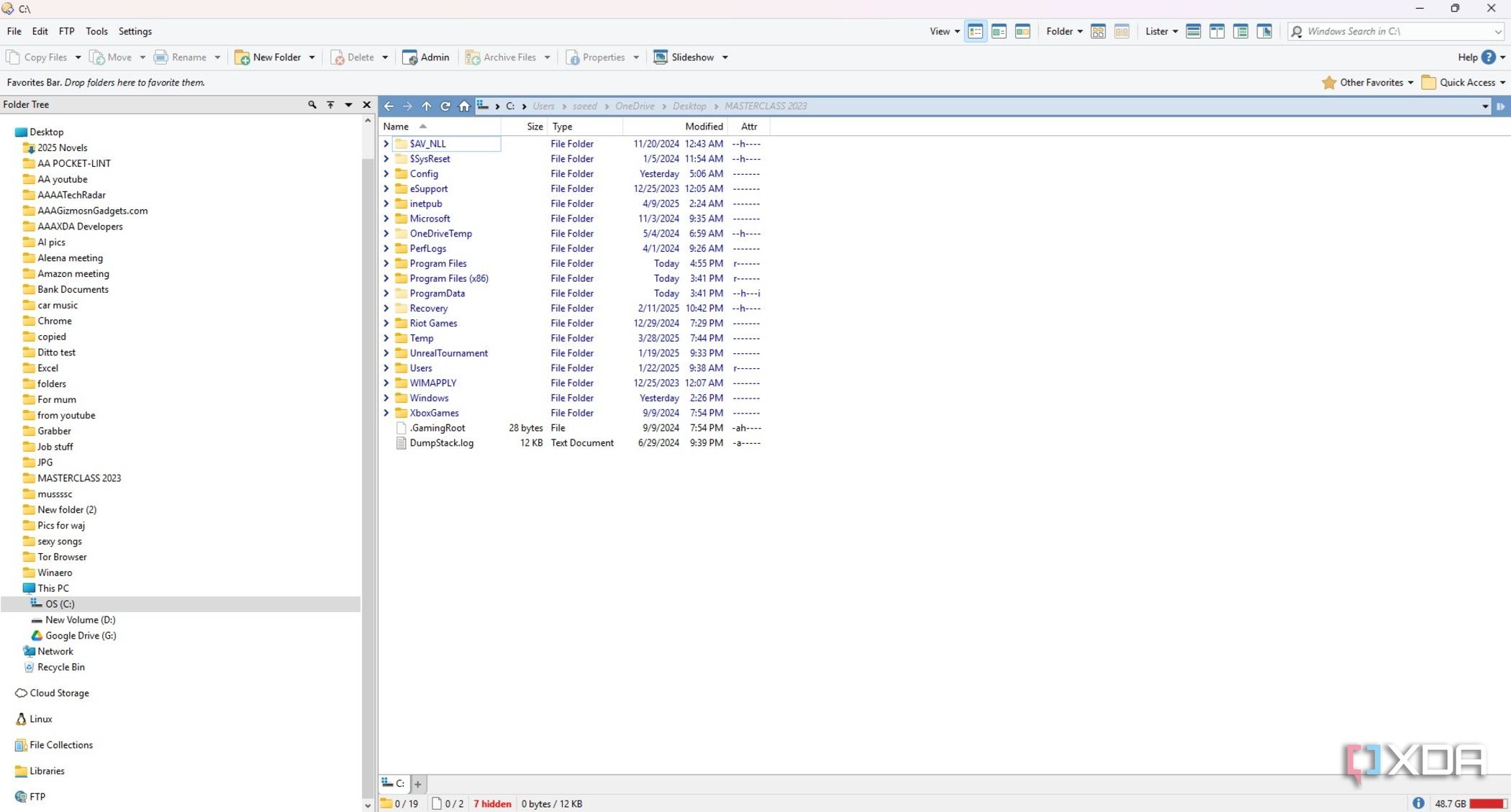Click the pin icon in Folder Tree header
This screenshot has width=1511, height=812.
[330, 104]
